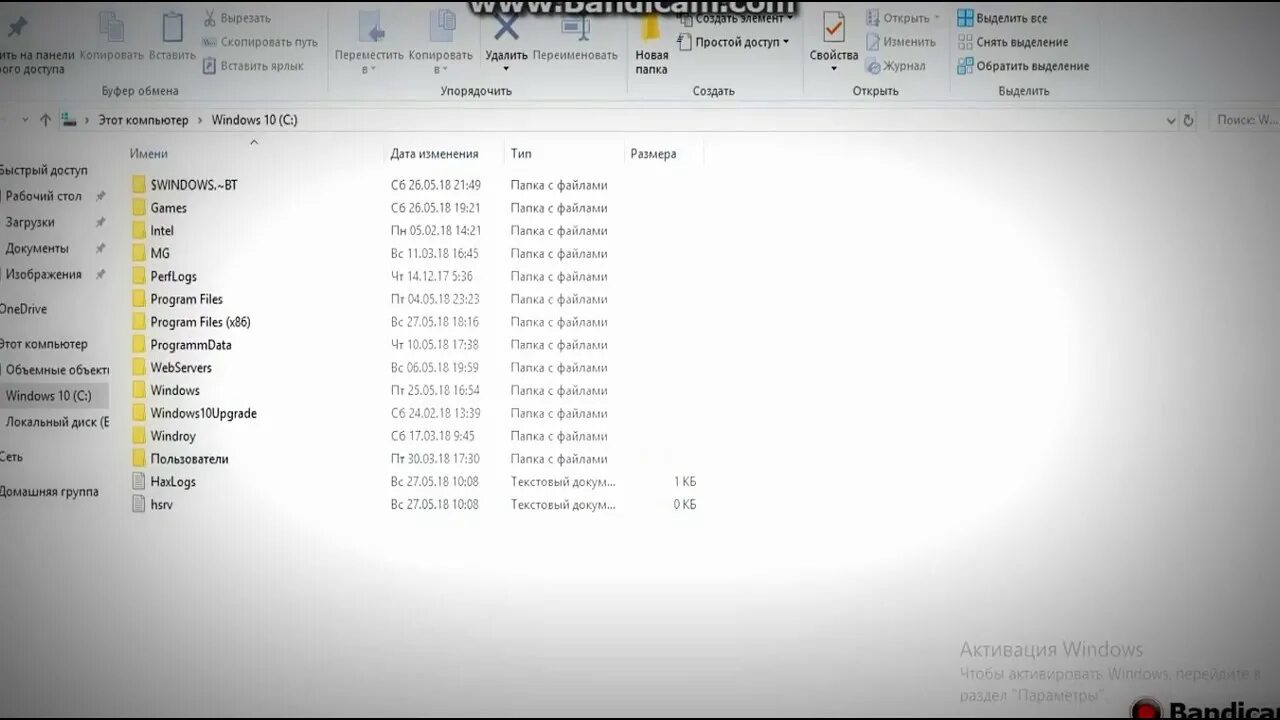Sort by the Дата изменения column header

tap(434, 154)
